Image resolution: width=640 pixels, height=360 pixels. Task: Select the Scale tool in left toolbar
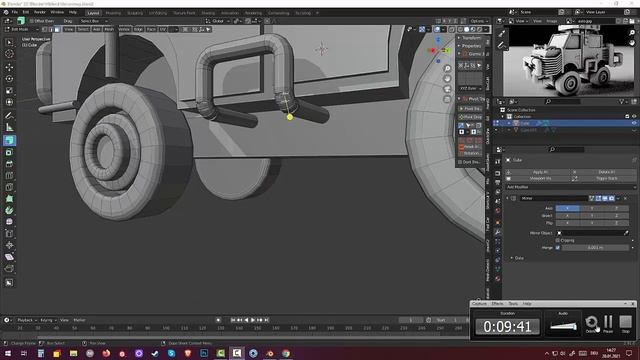point(9,90)
